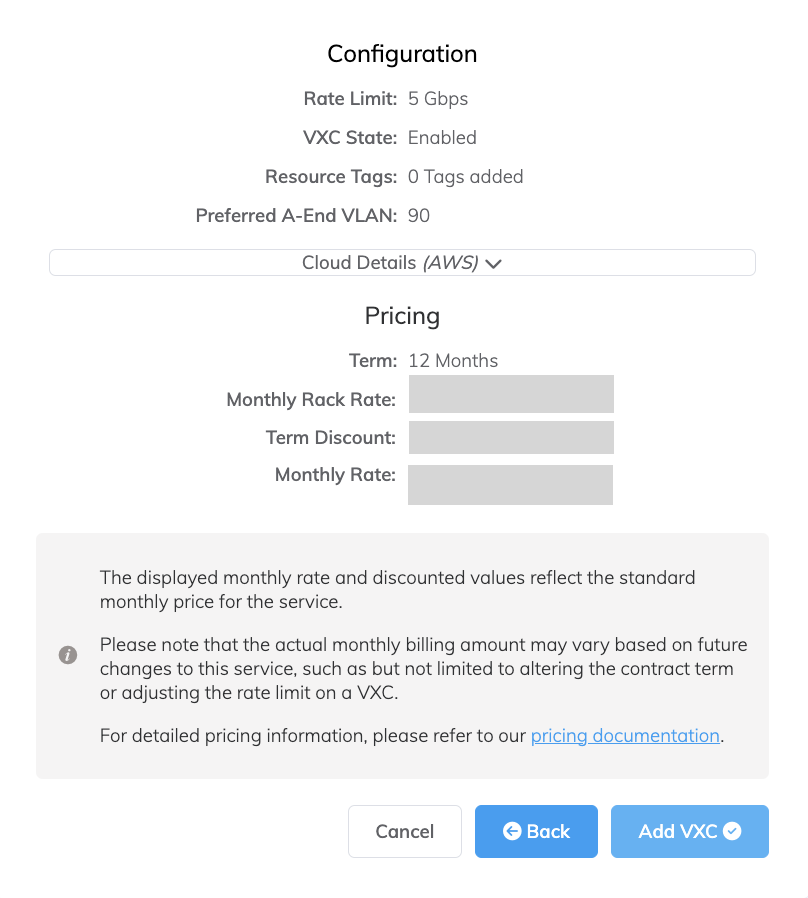Click the Preferred A-End VLAN value 90

(x=419, y=215)
